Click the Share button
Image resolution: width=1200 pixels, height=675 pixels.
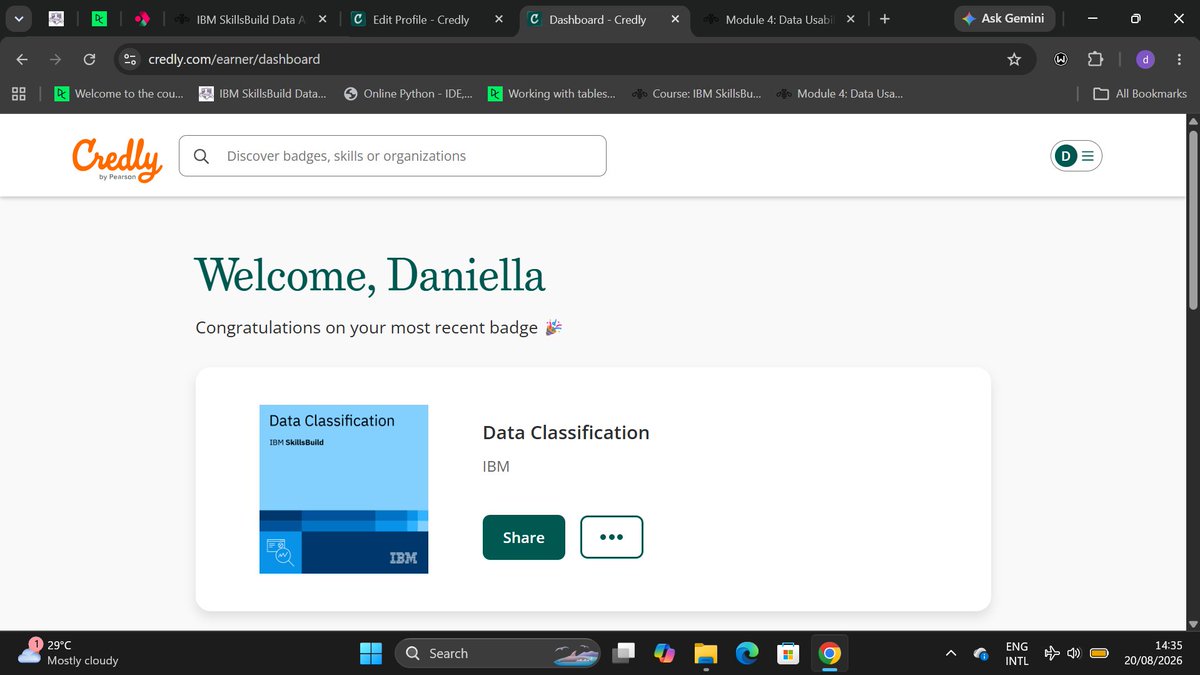click(x=524, y=537)
